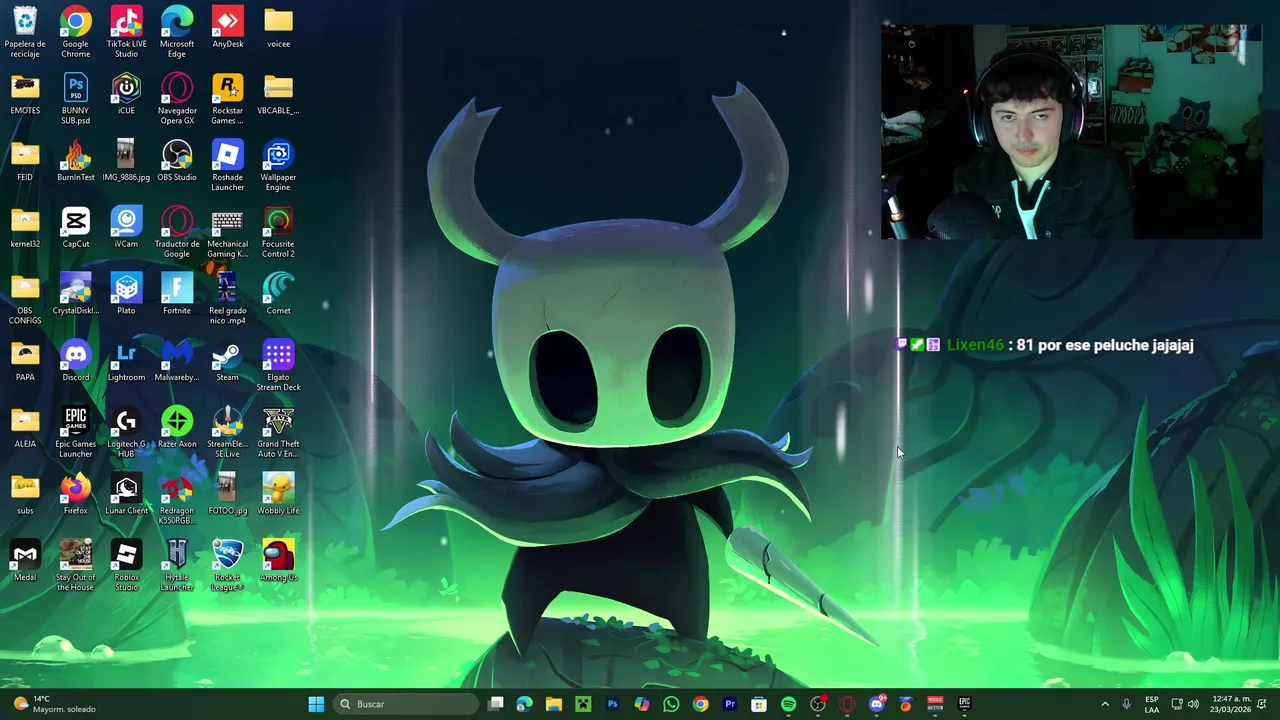Open the Redragon K550RGB icon
The width and height of the screenshot is (1280, 720).
[177, 499]
